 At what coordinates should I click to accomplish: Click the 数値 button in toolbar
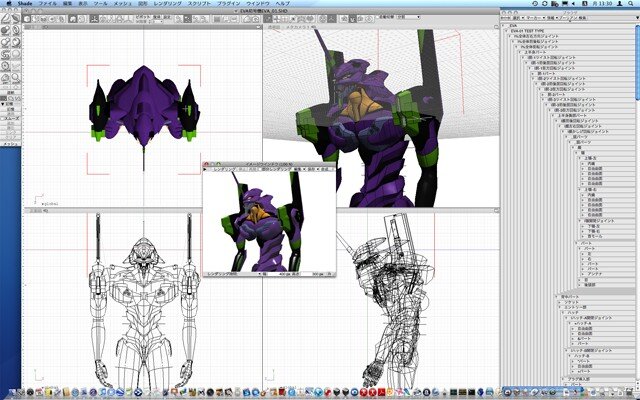click(x=157, y=17)
